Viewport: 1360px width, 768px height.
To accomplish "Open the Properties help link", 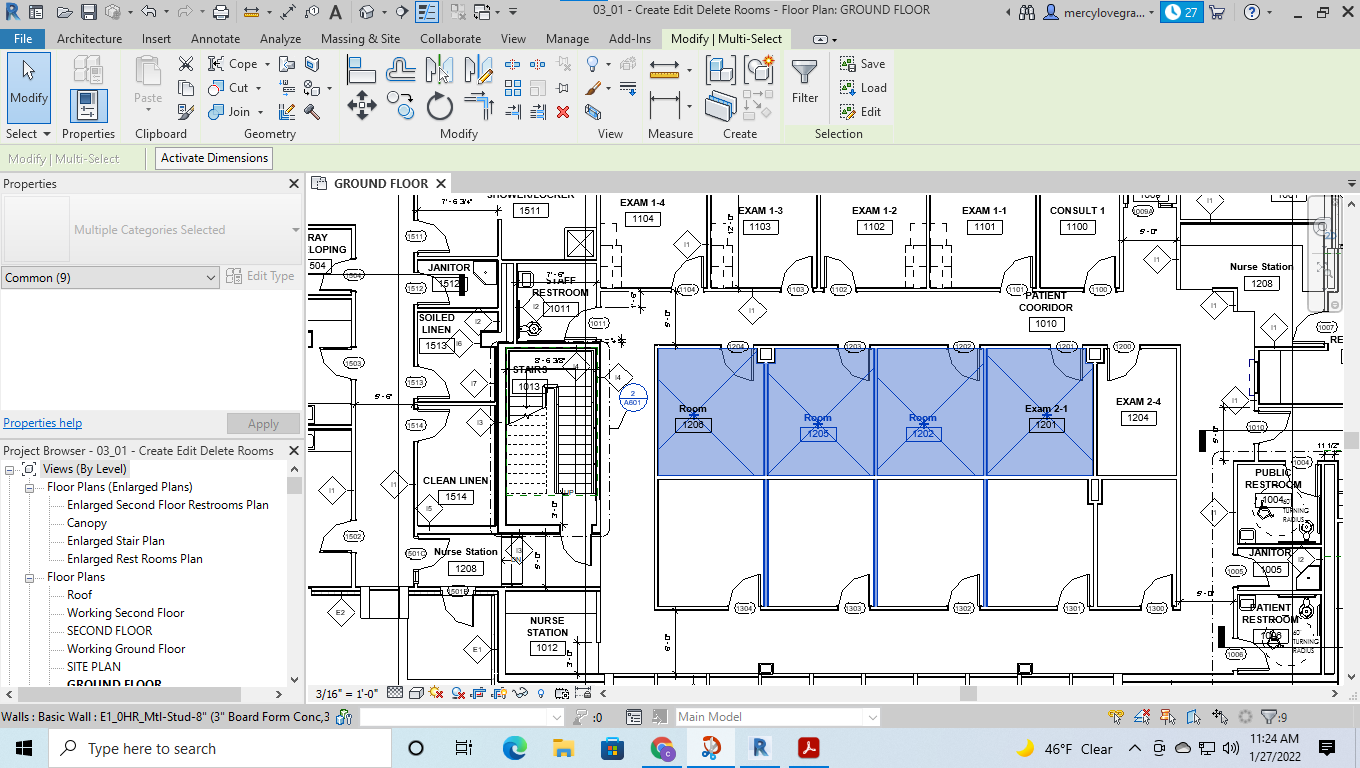I will (x=43, y=423).
